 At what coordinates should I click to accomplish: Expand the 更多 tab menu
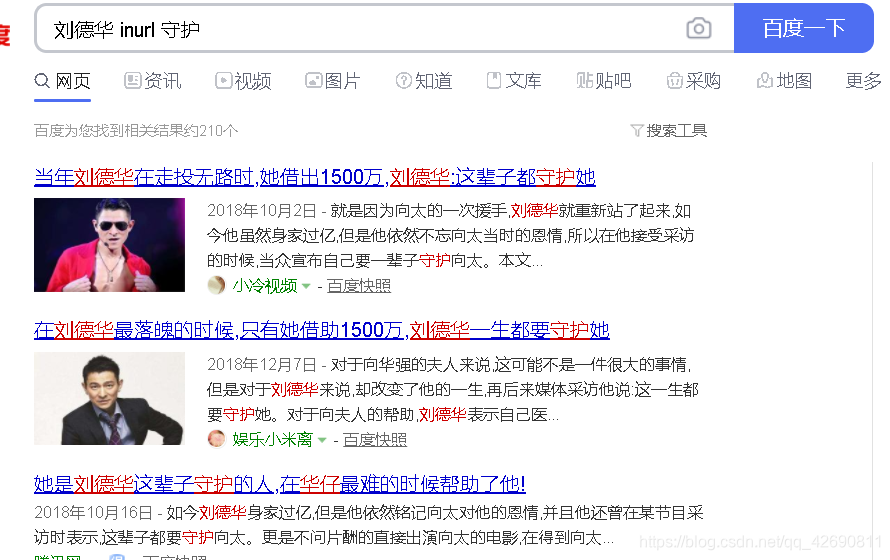tap(863, 81)
